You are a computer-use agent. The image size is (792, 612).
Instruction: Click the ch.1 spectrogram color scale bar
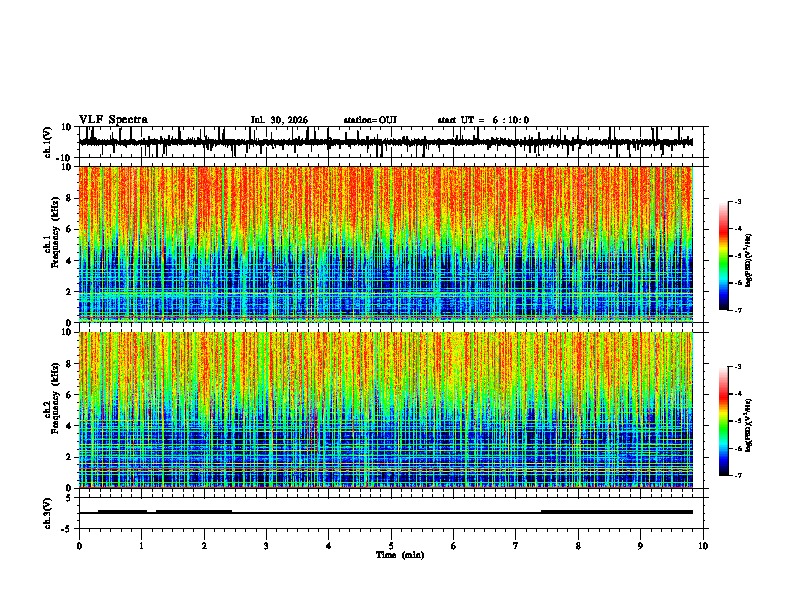pyautogui.click(x=724, y=255)
